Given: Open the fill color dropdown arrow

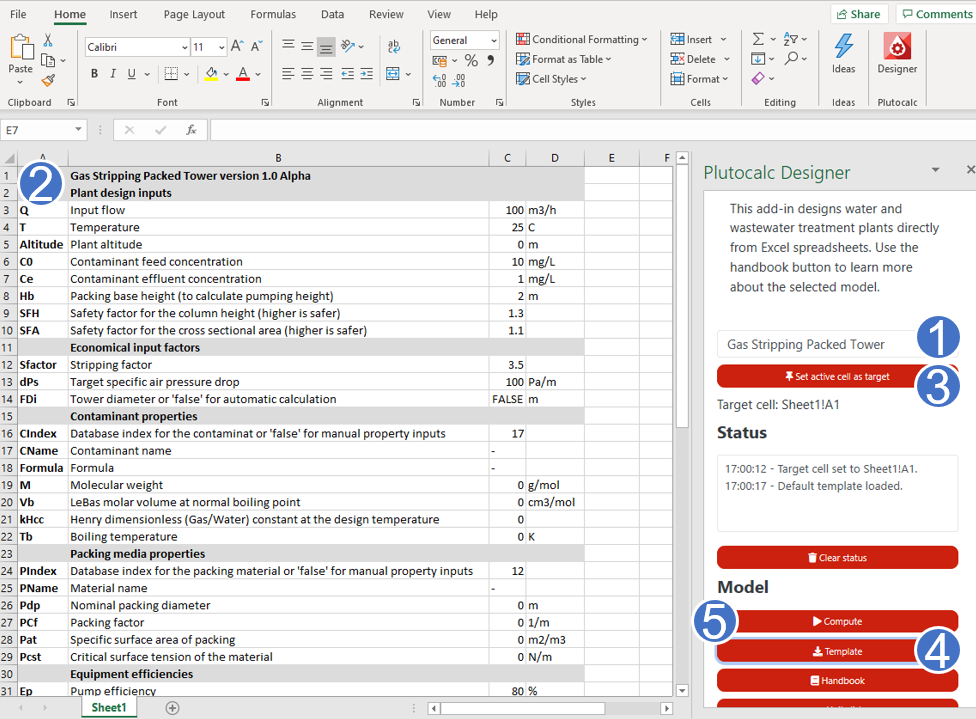Looking at the screenshot, I should point(226,75).
